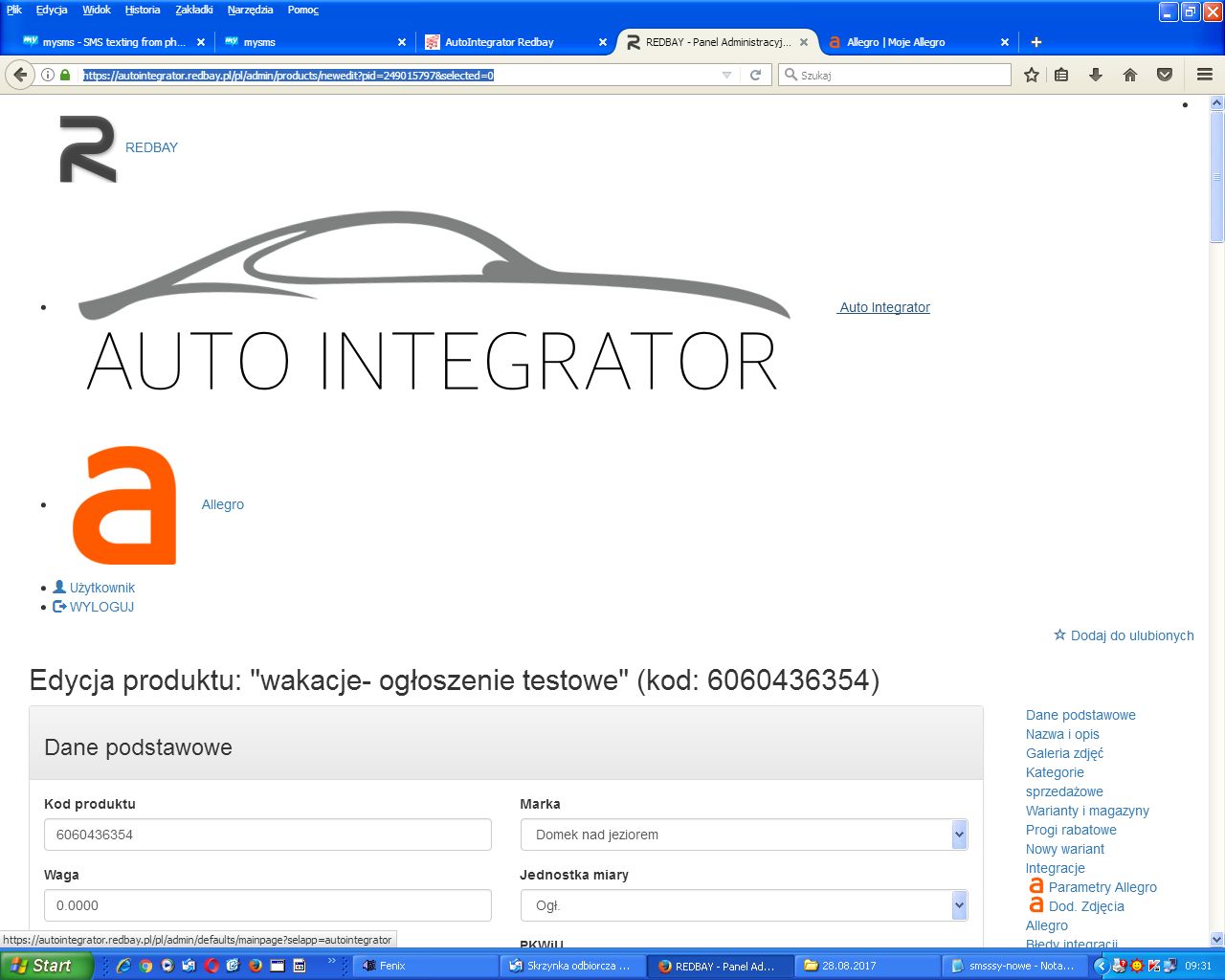Open the Firefox downloads arrow icon

point(1096,75)
